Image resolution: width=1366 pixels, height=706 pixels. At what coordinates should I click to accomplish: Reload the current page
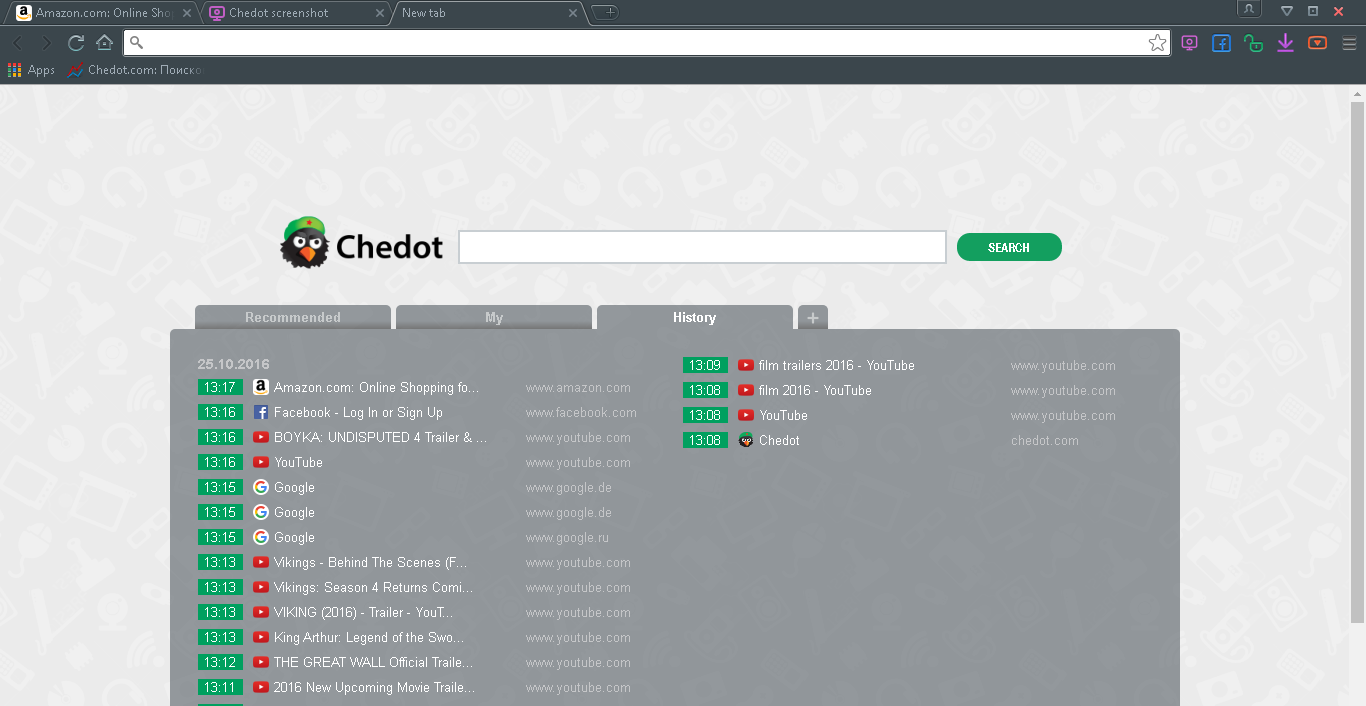75,43
